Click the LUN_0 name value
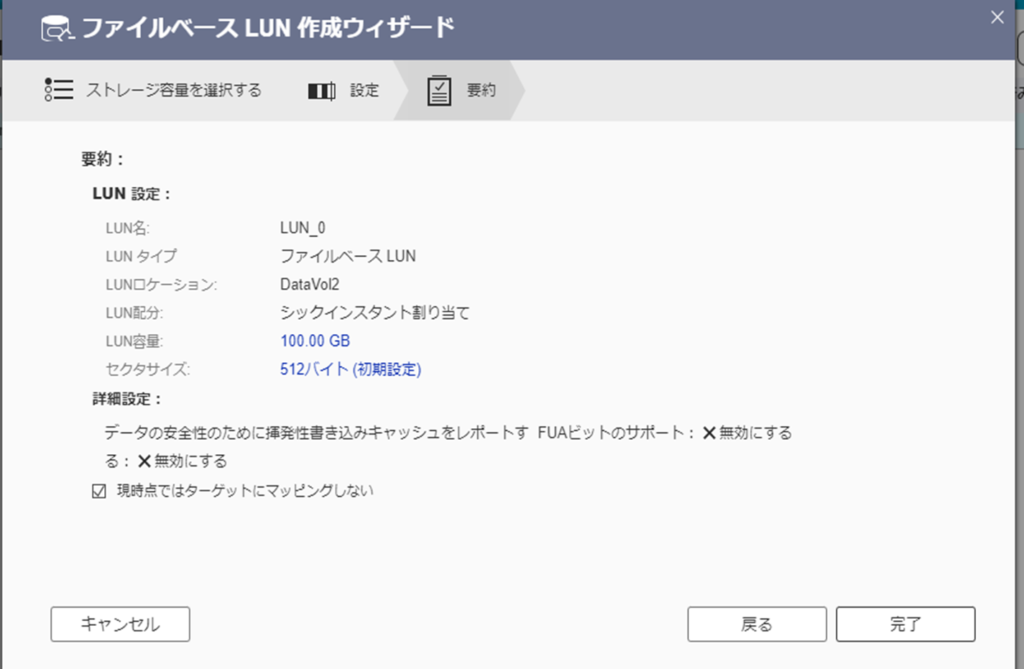 click(x=302, y=228)
